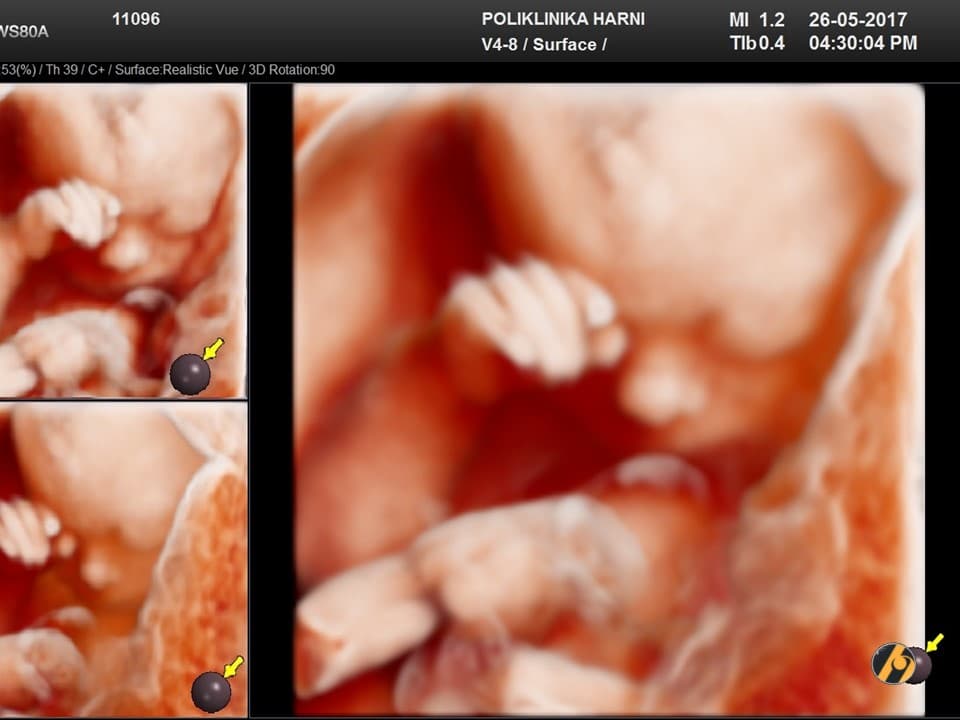This screenshot has height=720, width=960.
Task: Click the 'MI 1.2' value
Action: pos(757,20)
